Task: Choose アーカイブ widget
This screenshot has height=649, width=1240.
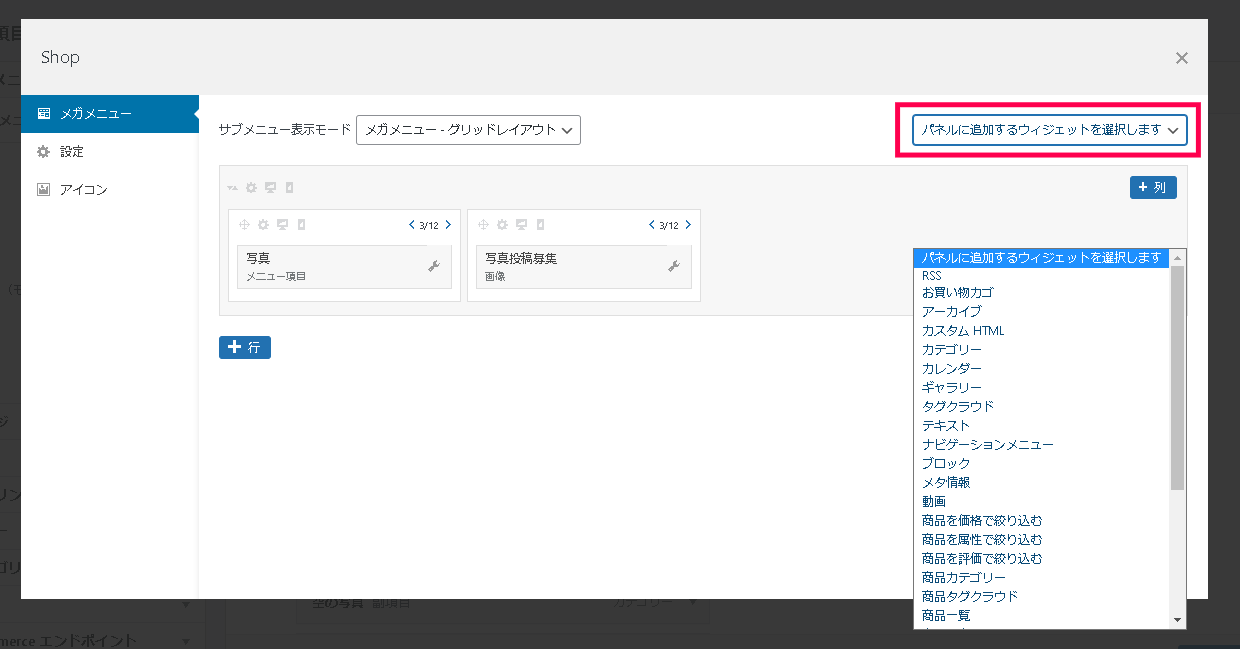Action: [1041, 312]
